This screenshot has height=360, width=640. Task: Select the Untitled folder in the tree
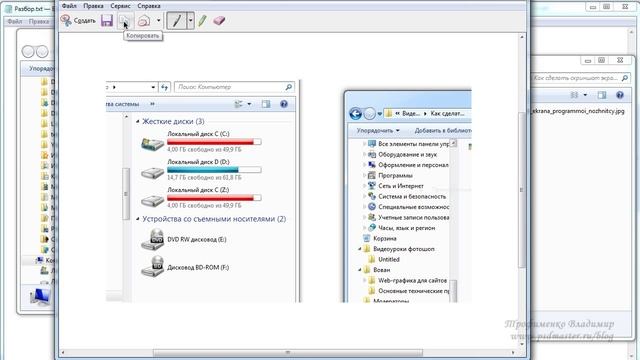point(389,259)
